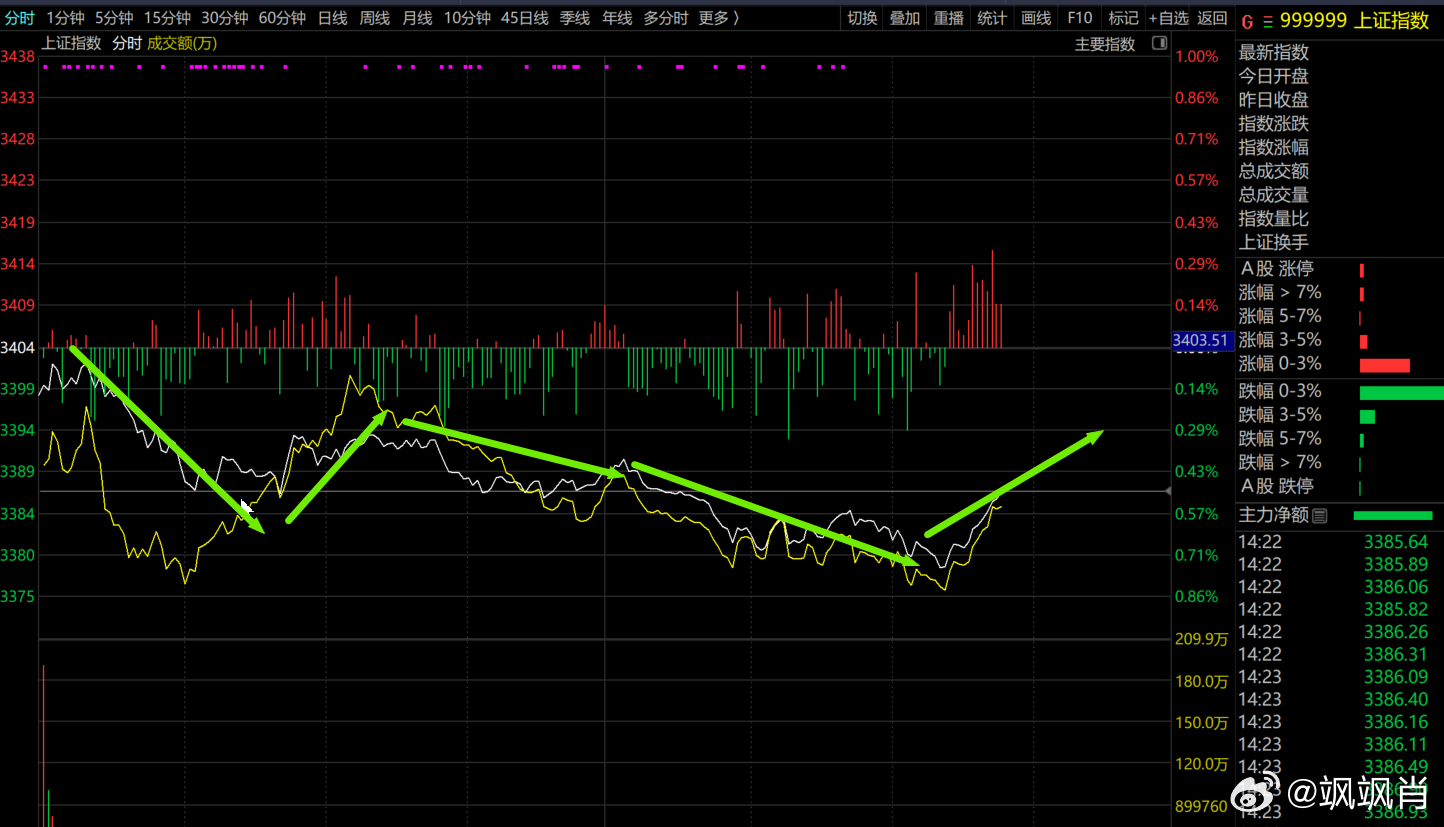1444x827 pixels.
Task: Click the 统计 statistics button
Action: (991, 18)
